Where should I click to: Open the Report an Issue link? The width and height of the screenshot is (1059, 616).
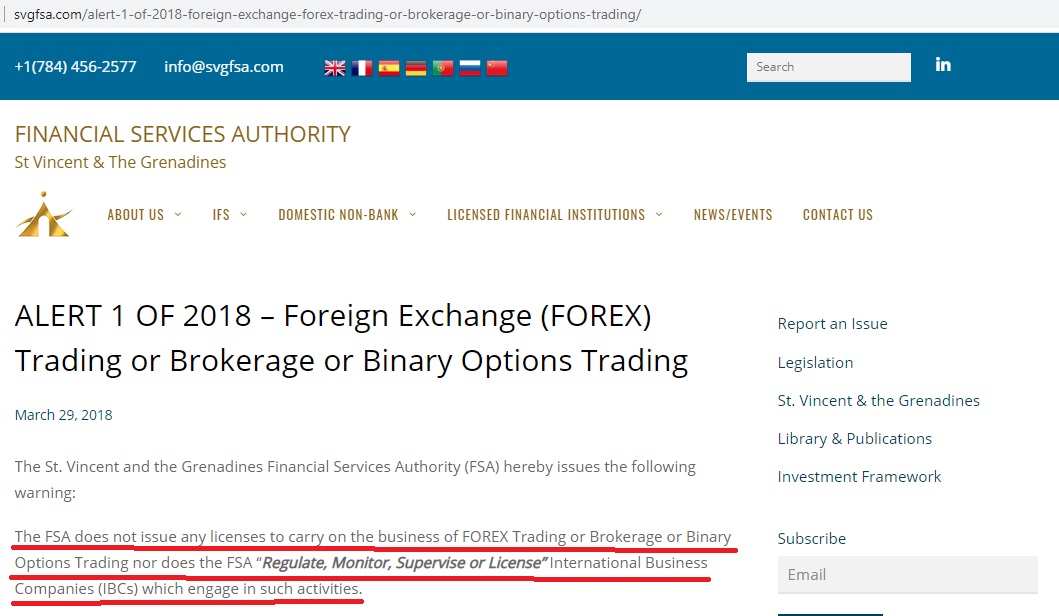832,324
